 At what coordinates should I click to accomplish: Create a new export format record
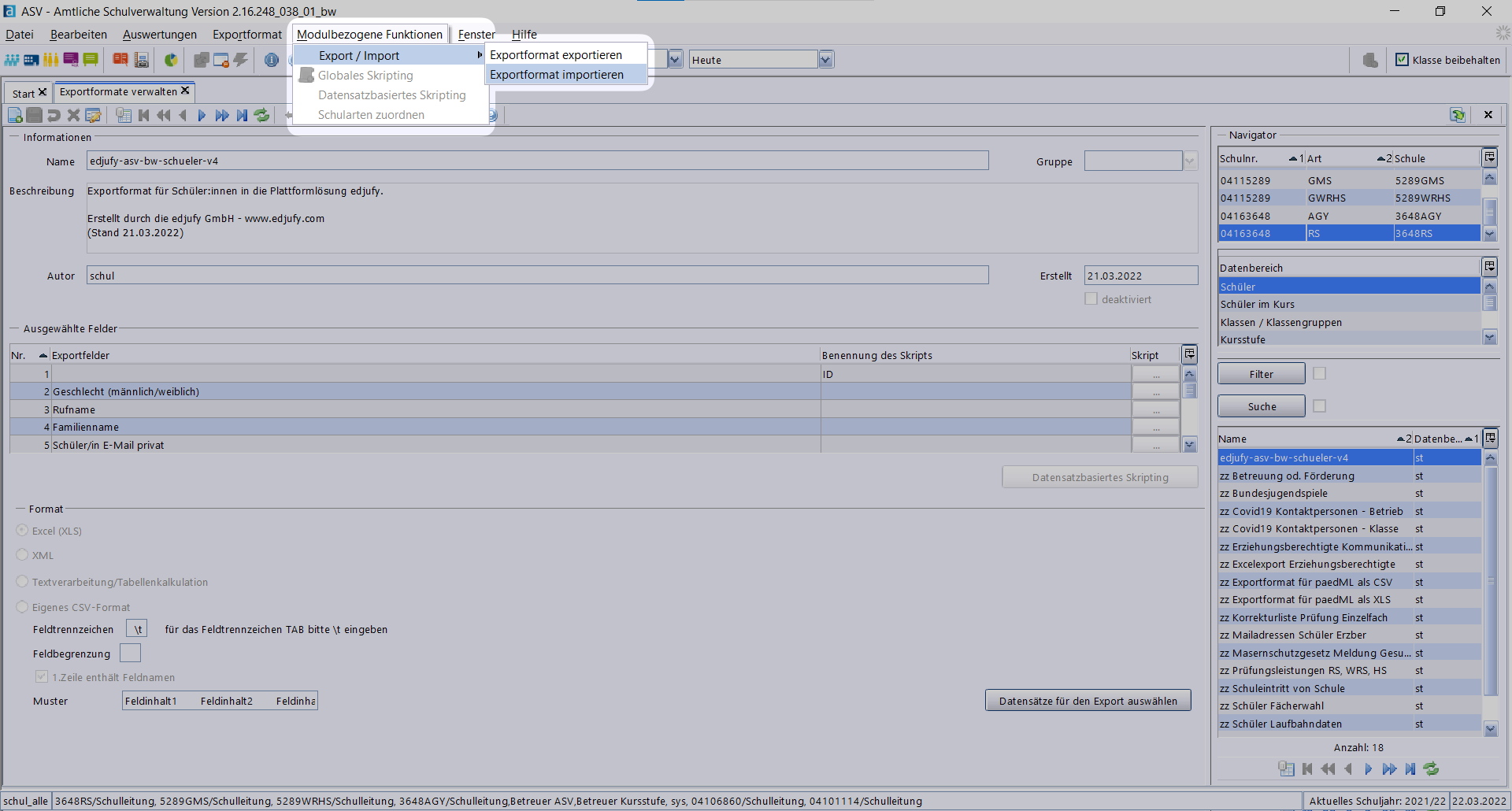tap(15, 115)
